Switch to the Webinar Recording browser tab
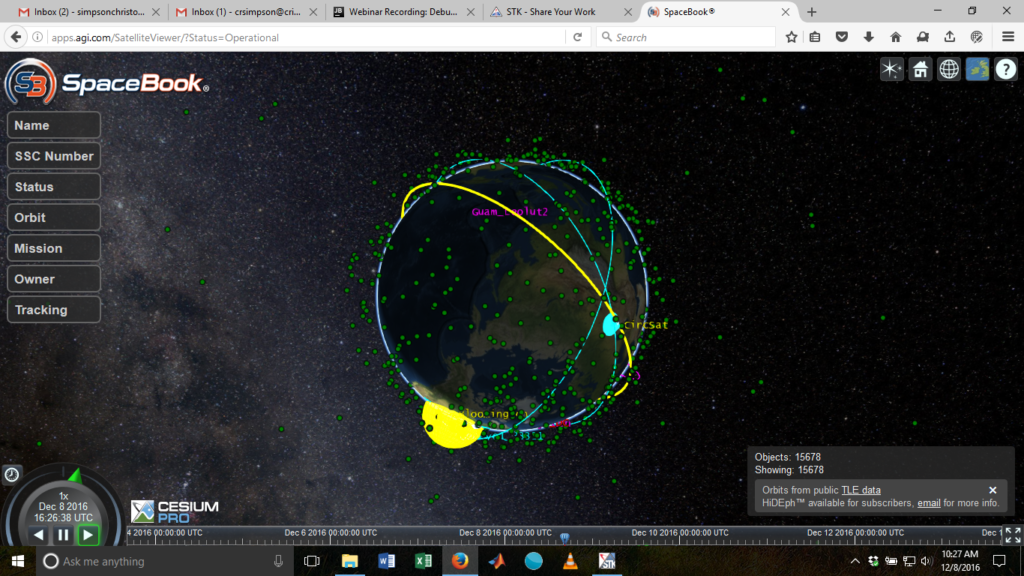The height and width of the screenshot is (576, 1024). tap(404, 13)
